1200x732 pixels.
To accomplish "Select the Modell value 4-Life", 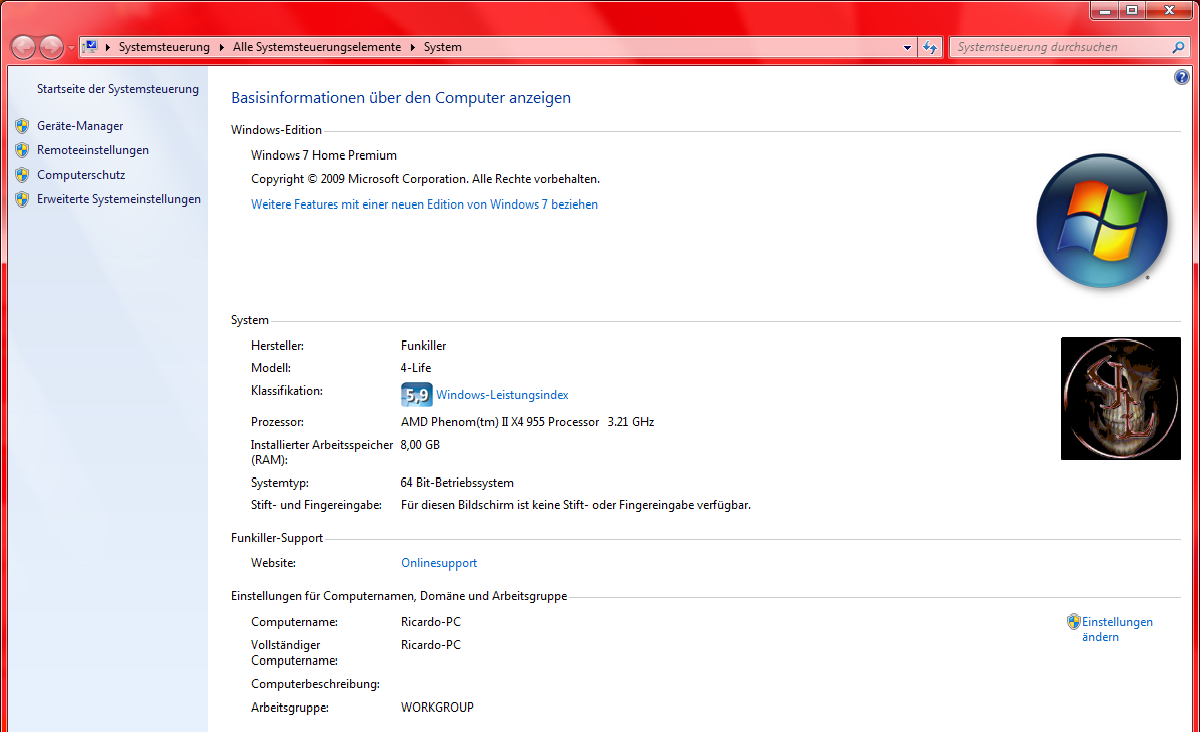I will [x=416, y=368].
